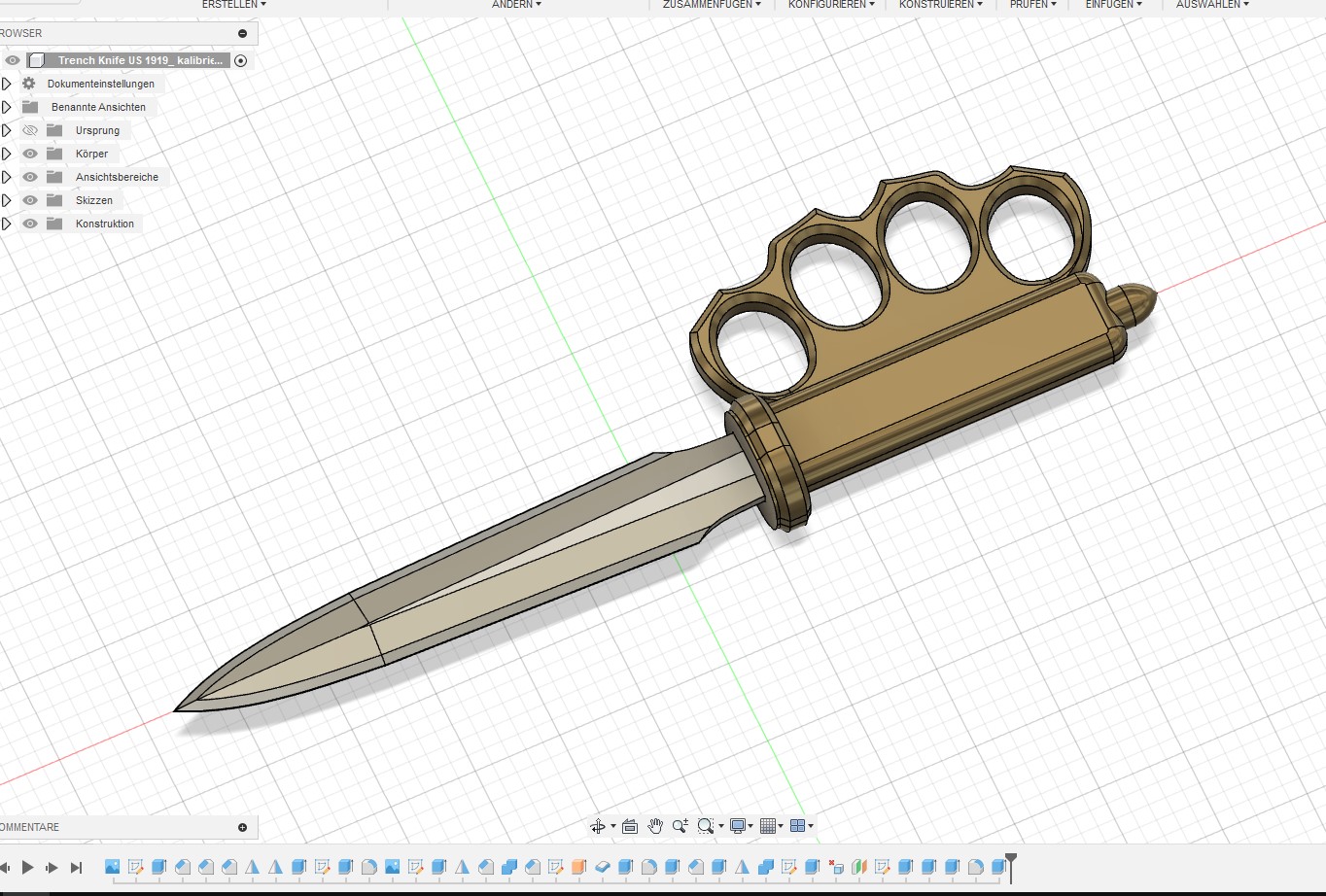Expand the Ursprung tree node
The width and height of the screenshot is (1326, 896).
pos(6,130)
